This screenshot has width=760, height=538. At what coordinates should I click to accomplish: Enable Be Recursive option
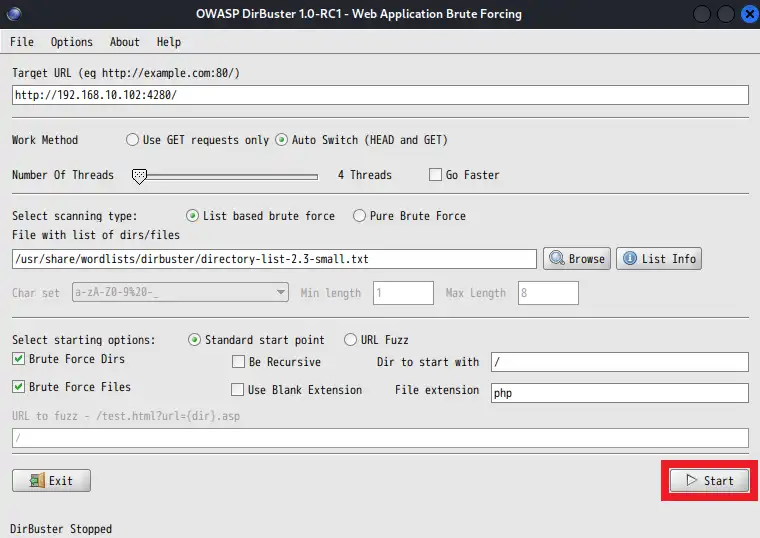coord(239,362)
